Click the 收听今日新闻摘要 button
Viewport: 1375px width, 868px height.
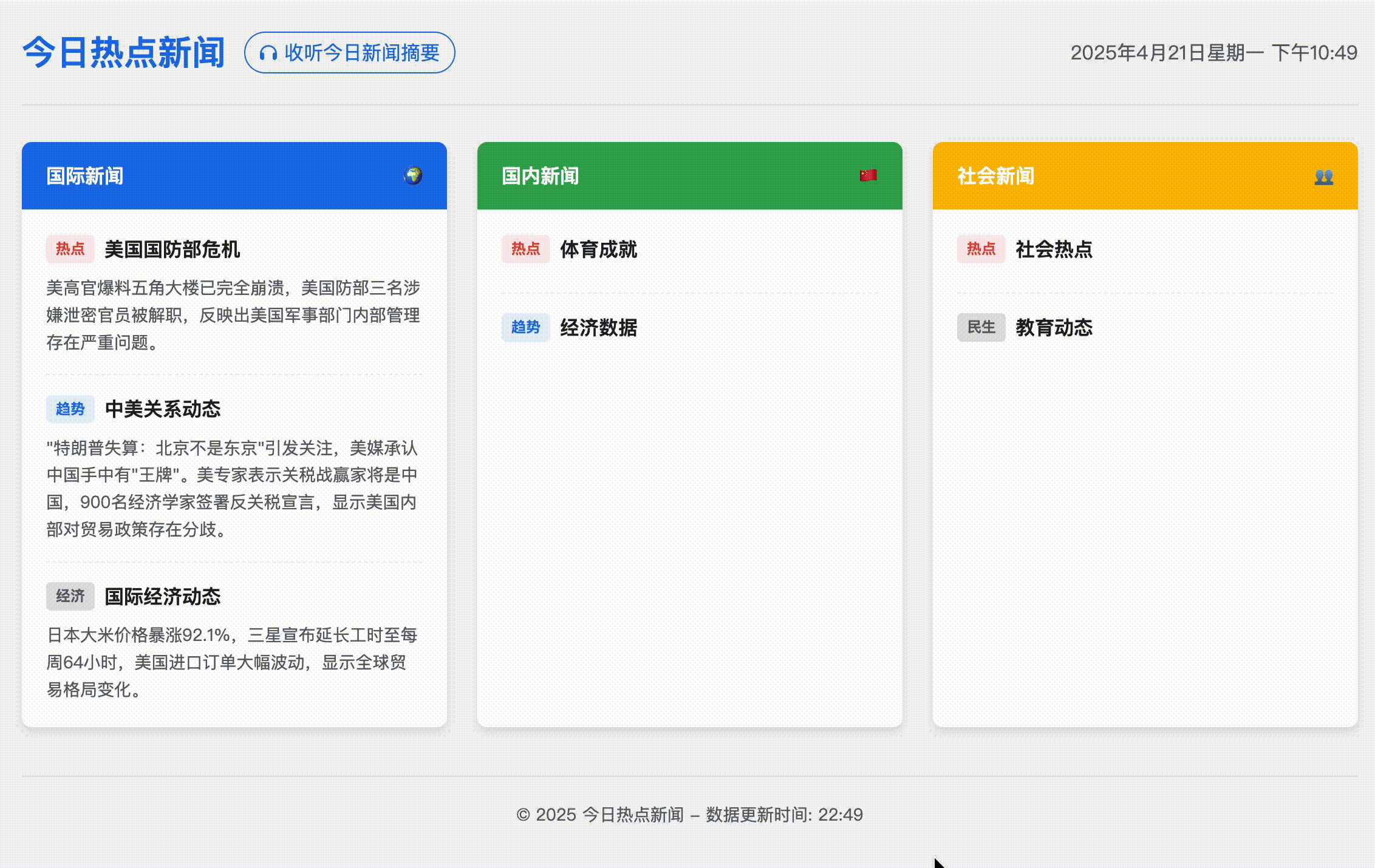click(349, 53)
